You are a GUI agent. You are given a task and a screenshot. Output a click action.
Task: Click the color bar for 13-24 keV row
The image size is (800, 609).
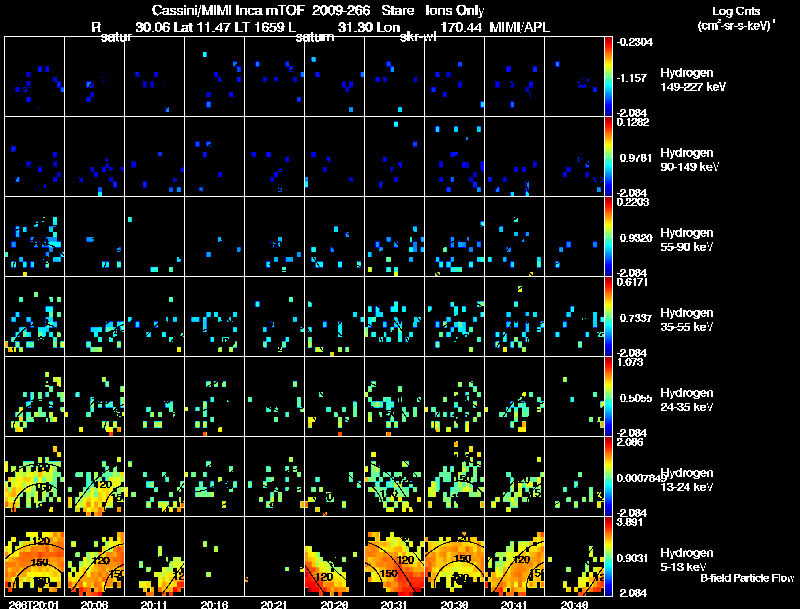[608, 477]
